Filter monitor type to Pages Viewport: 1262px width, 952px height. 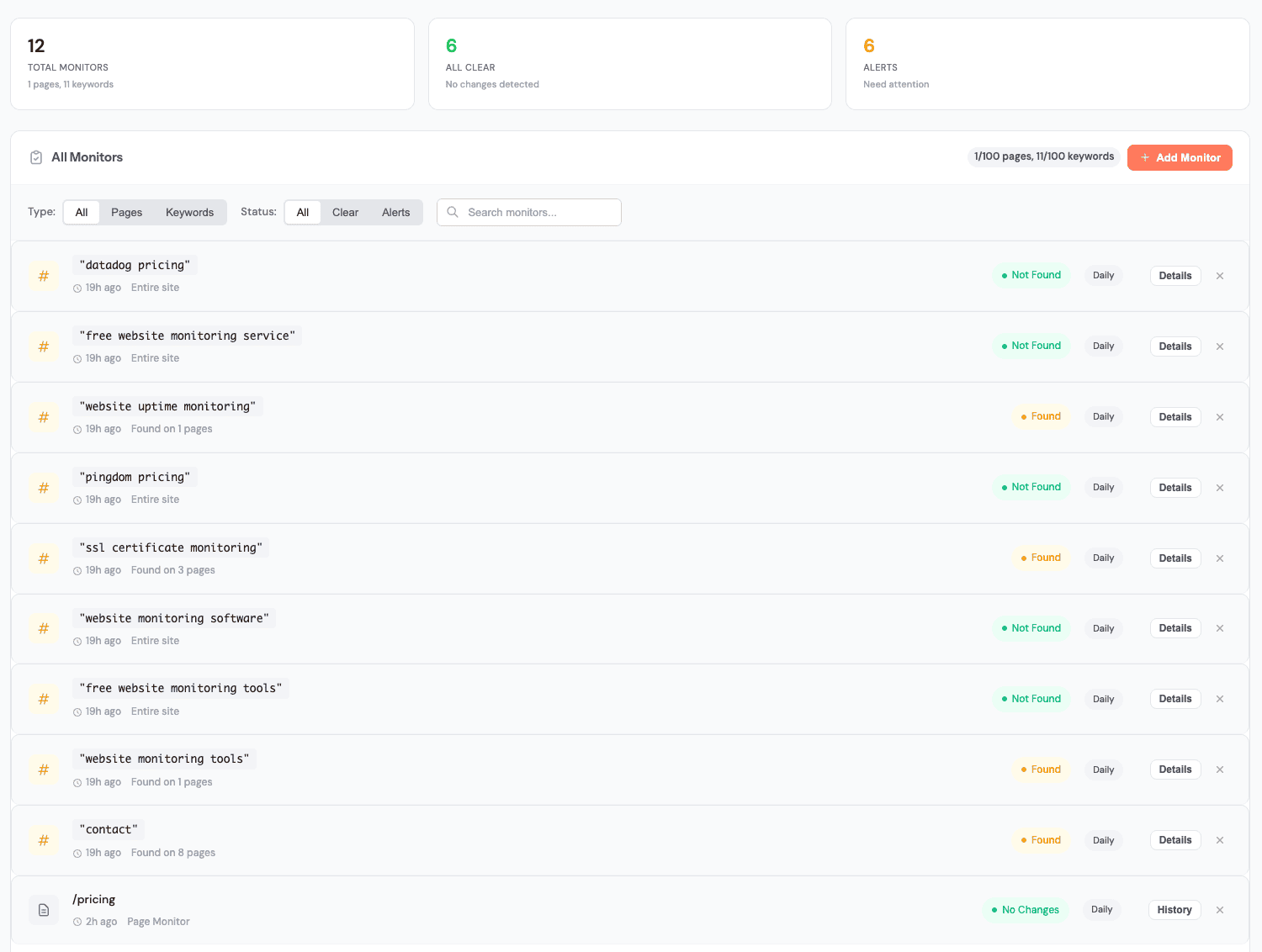tap(126, 213)
